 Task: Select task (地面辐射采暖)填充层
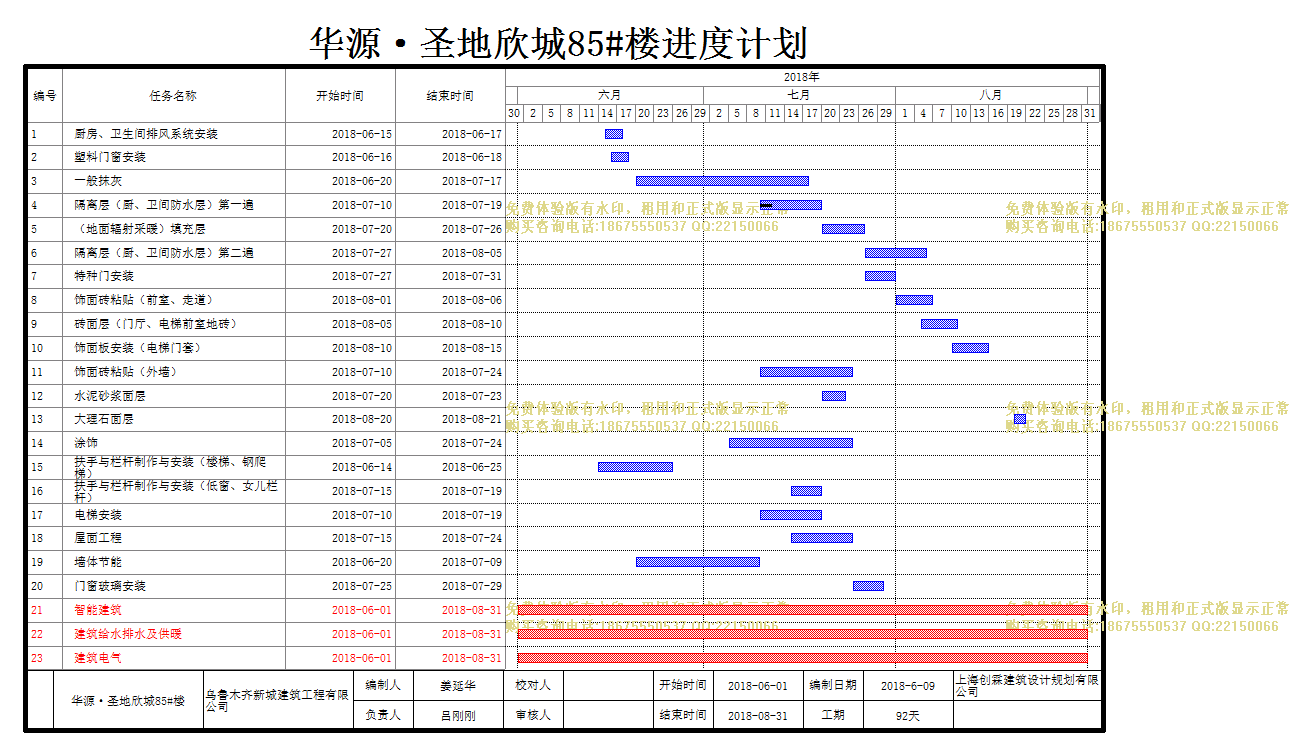[x=140, y=228]
